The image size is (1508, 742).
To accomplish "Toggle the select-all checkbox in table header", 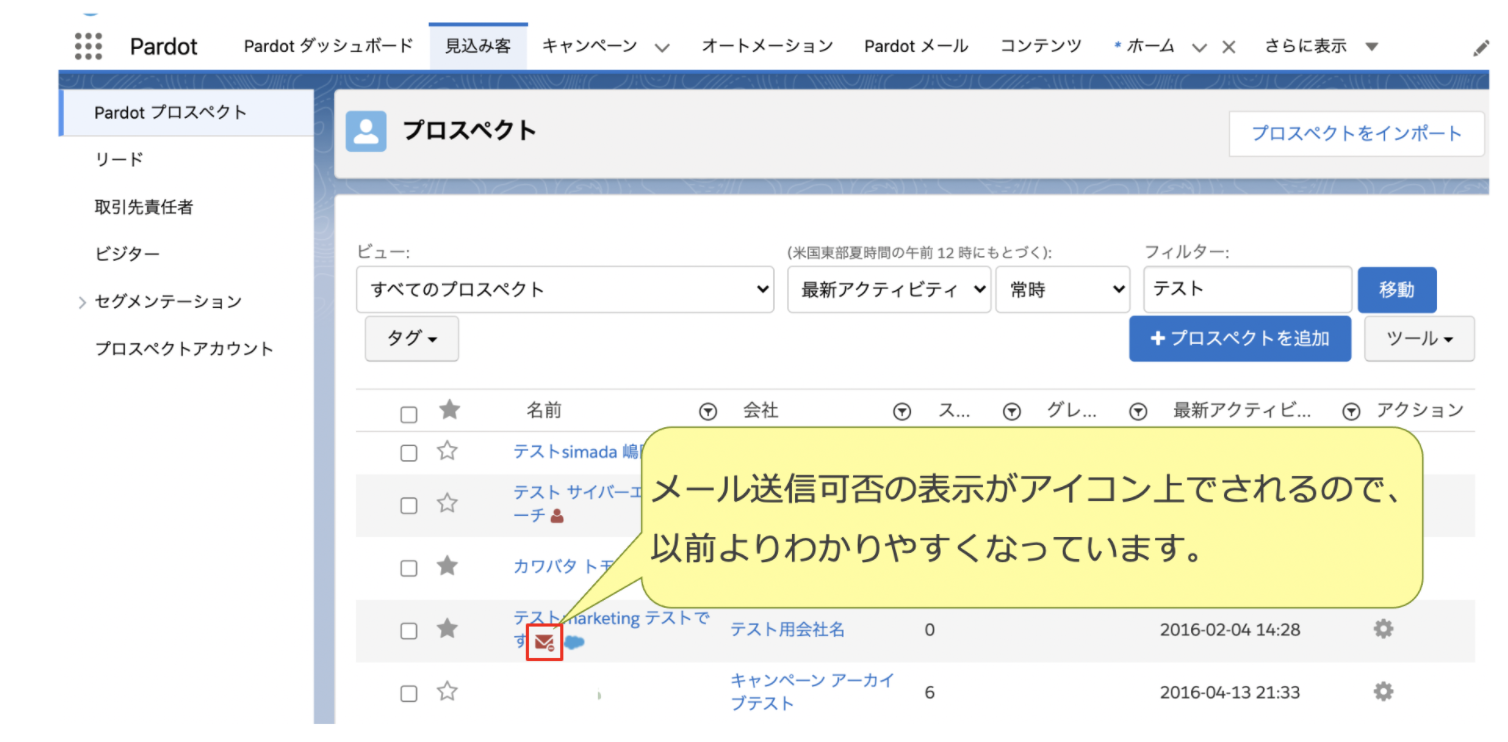I will (x=408, y=414).
